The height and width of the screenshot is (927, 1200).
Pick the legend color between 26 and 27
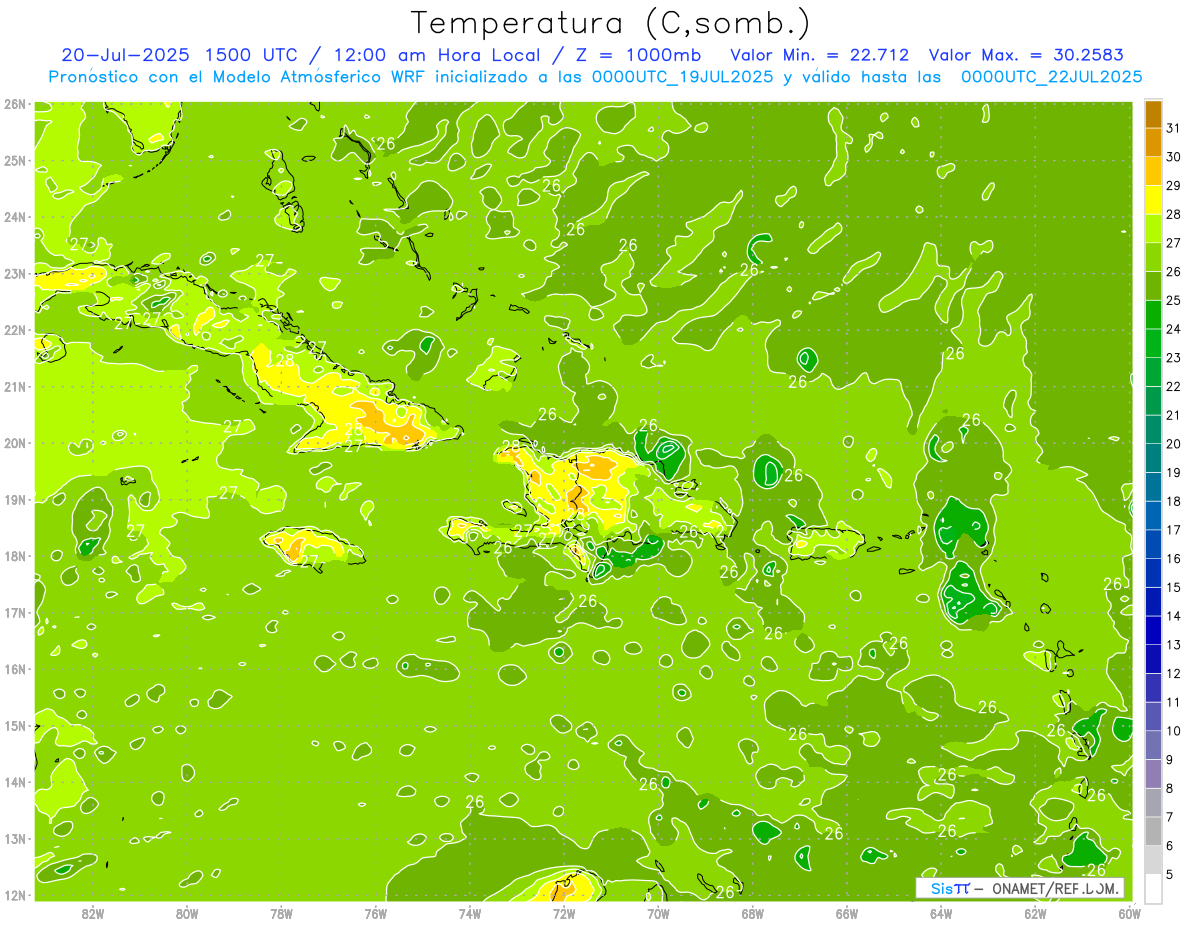click(1153, 257)
